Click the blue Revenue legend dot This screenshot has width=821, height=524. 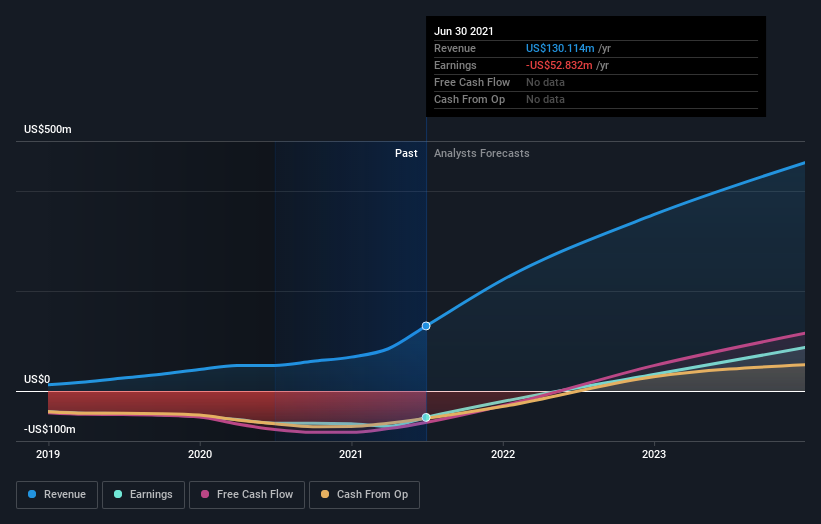point(32,494)
